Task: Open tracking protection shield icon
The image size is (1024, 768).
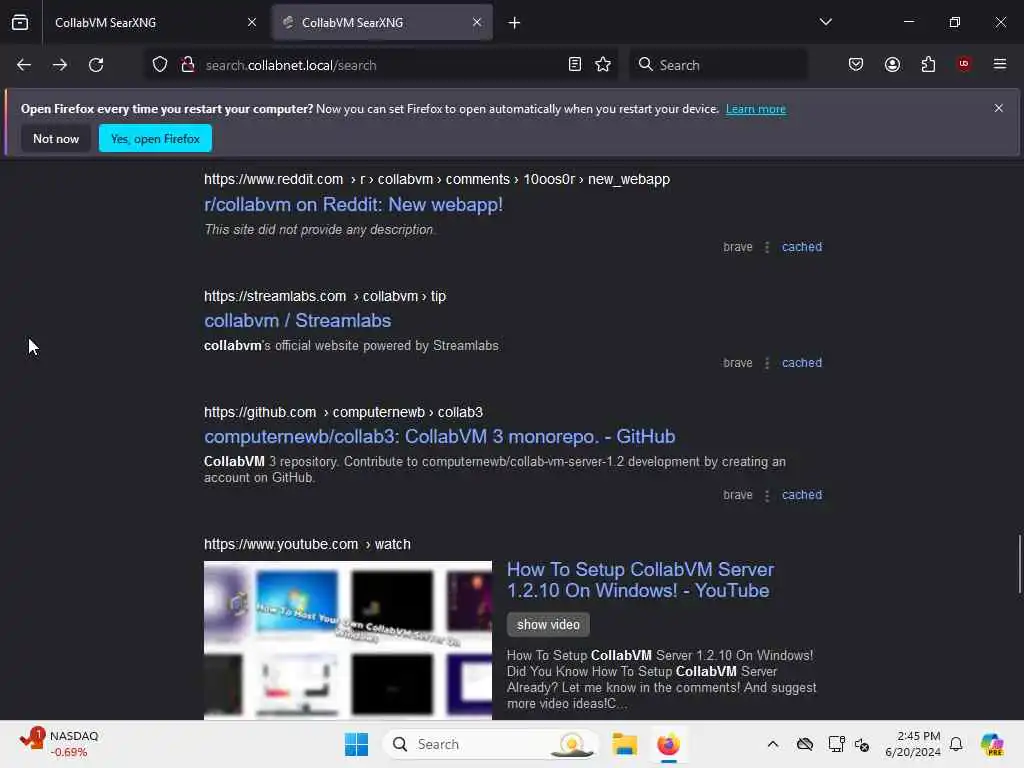Action: coord(160,65)
